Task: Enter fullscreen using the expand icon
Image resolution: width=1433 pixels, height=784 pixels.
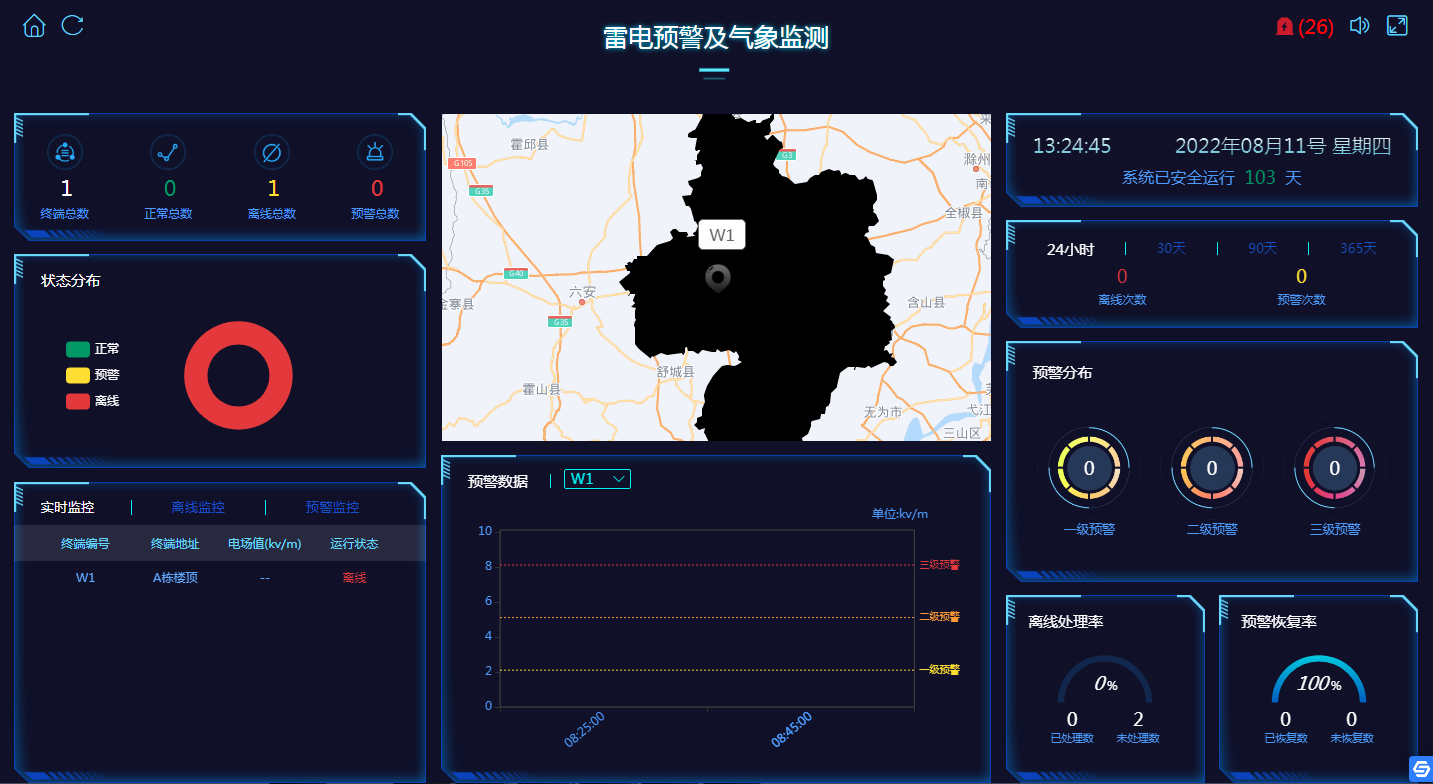Action: [1397, 24]
